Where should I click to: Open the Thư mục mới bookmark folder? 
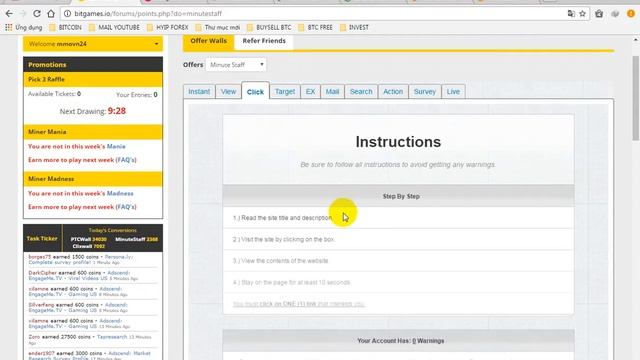[218, 27]
